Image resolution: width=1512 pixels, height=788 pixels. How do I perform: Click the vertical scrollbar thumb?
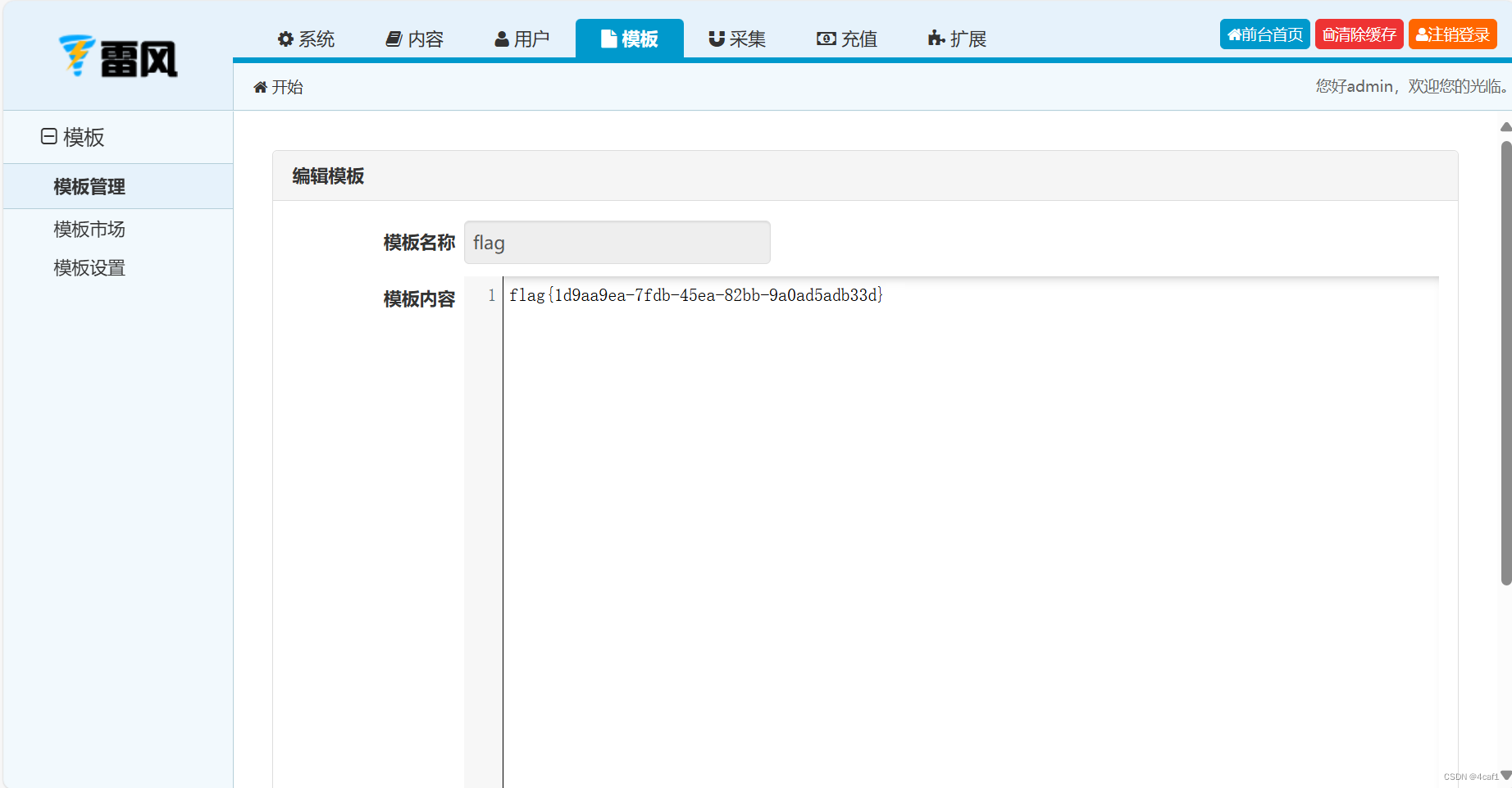coord(1506,363)
